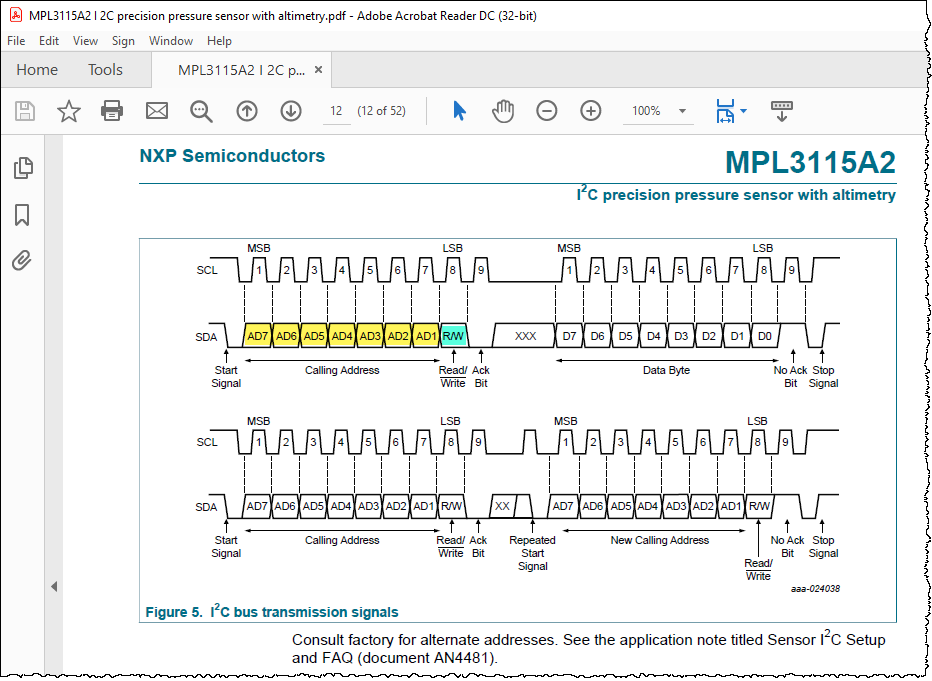Open the Sign menu
The height and width of the screenshot is (681, 932).
point(123,41)
